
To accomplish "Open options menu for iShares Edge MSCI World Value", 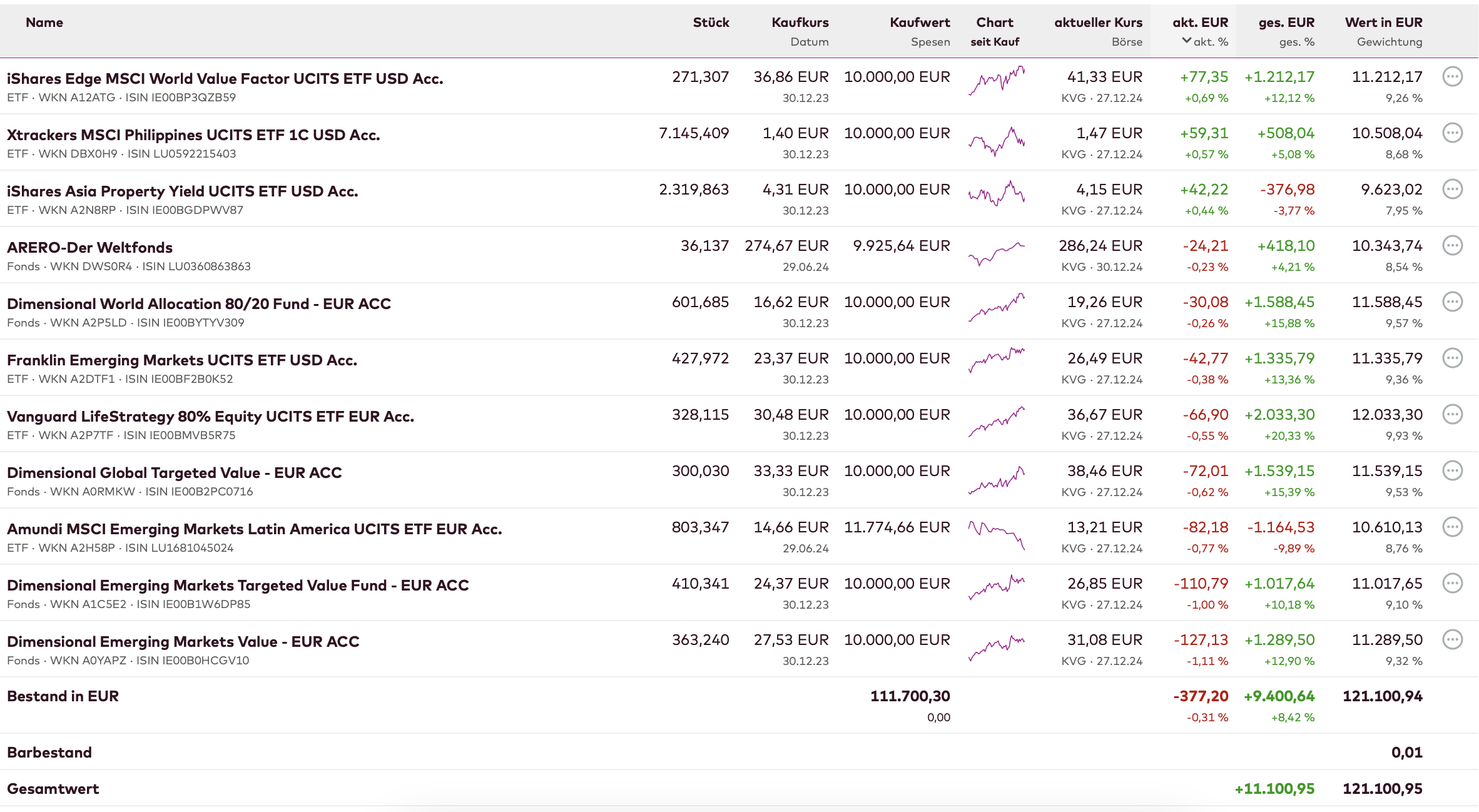I will (x=1452, y=77).
